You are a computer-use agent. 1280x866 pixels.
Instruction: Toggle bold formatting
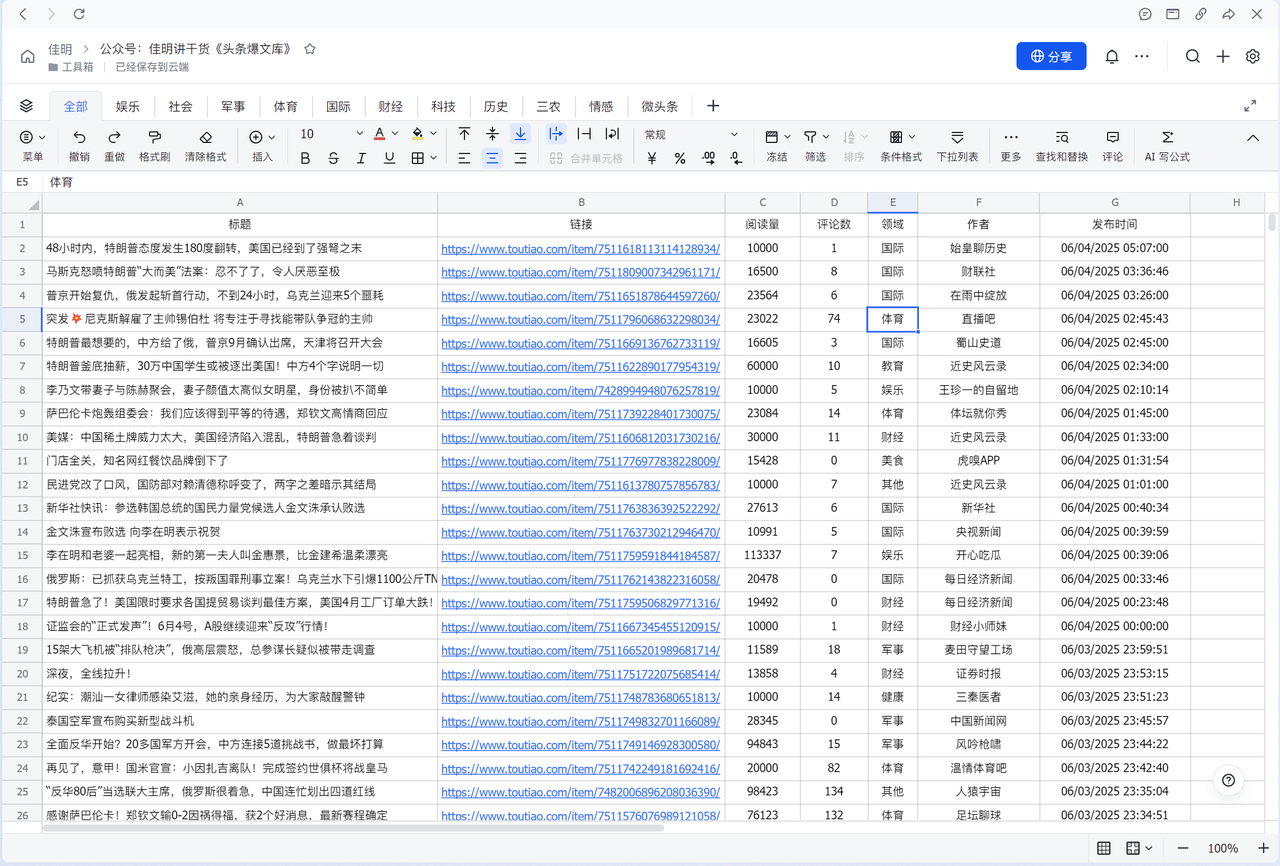click(x=305, y=158)
